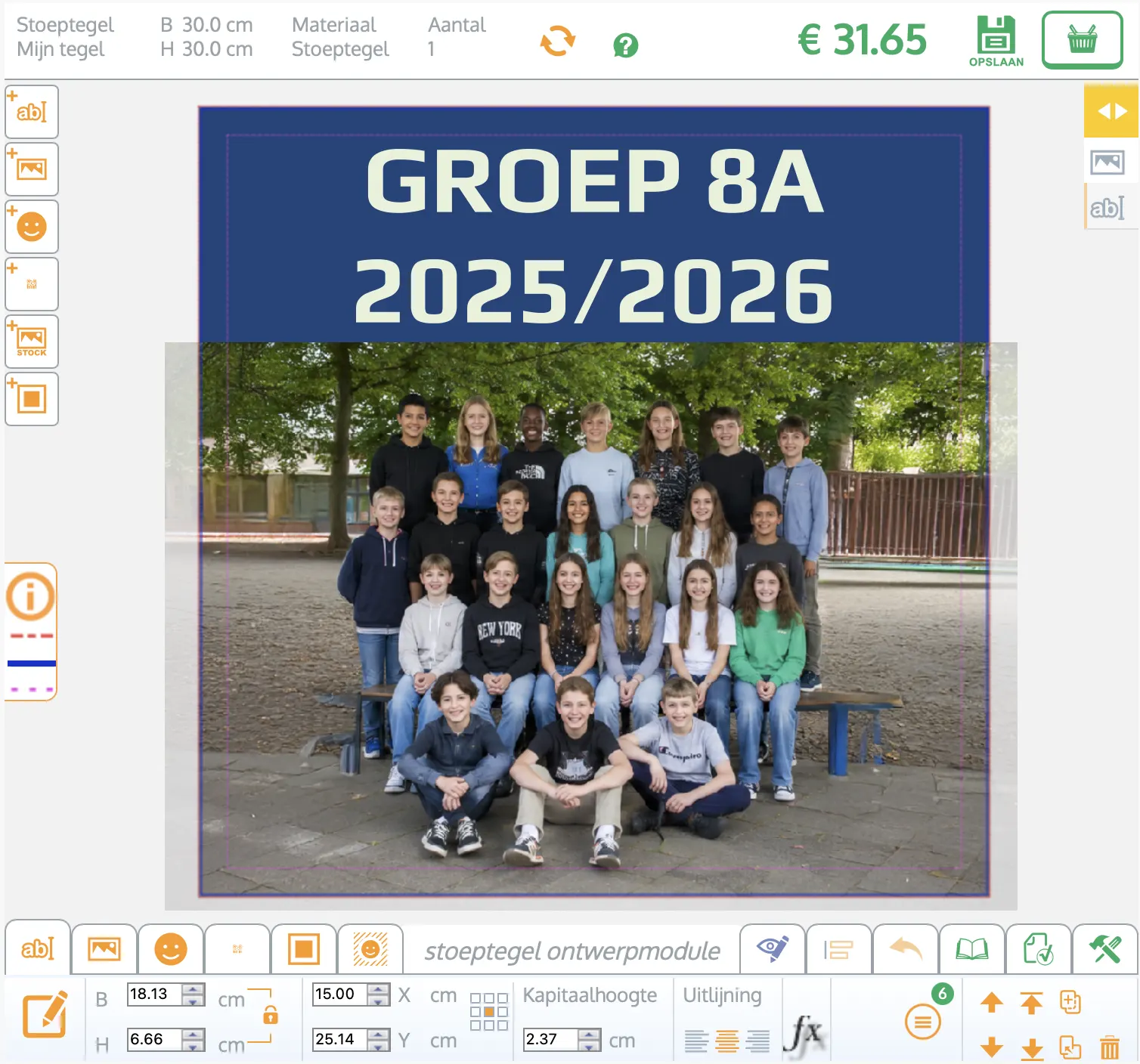Select the 2025/2026 text on the tile

[x=593, y=291]
